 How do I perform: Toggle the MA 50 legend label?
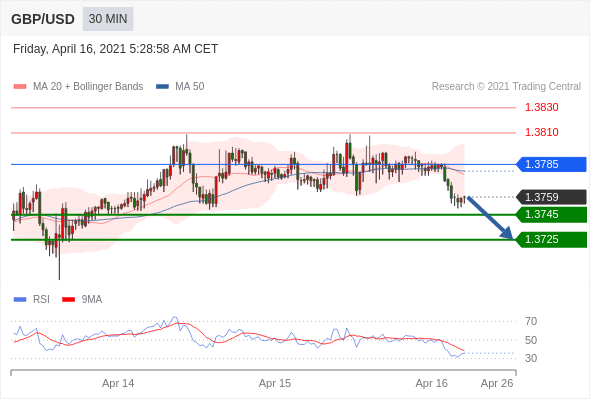tap(190, 87)
